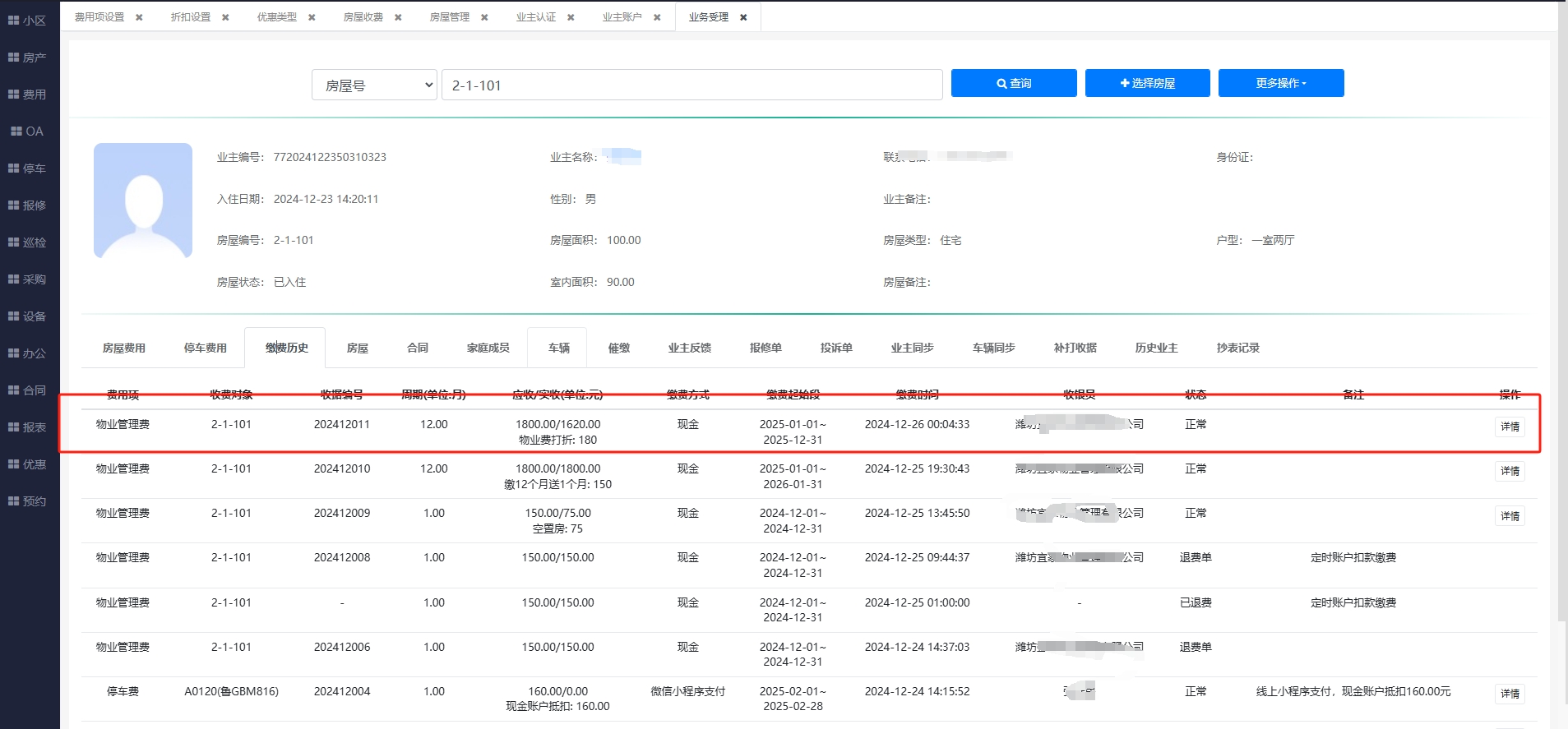Open 详情 for receipt 202412004
The height and width of the screenshot is (729, 1568).
point(1510,694)
